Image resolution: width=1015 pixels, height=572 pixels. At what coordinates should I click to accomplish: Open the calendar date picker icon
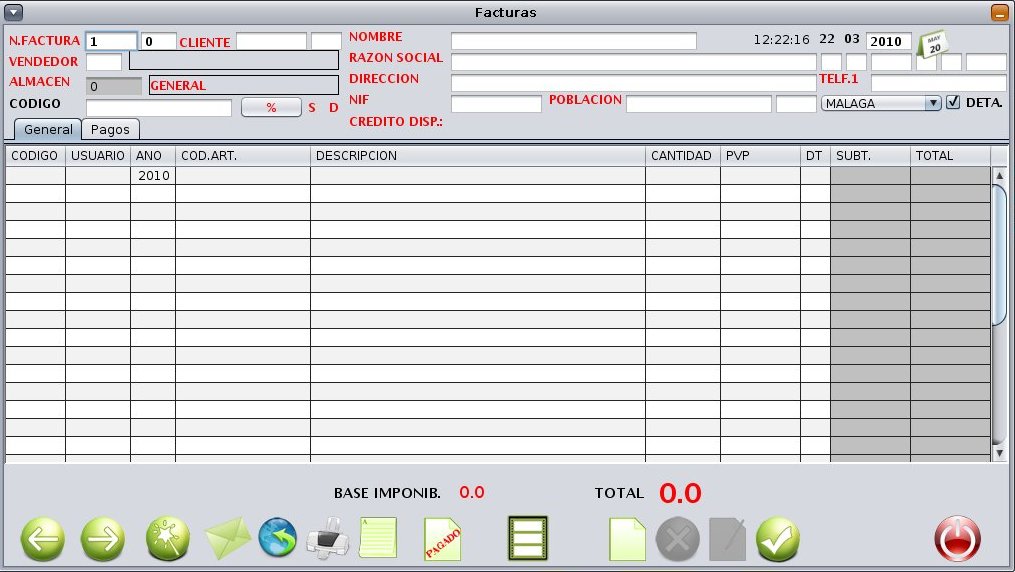pyautogui.click(x=933, y=43)
